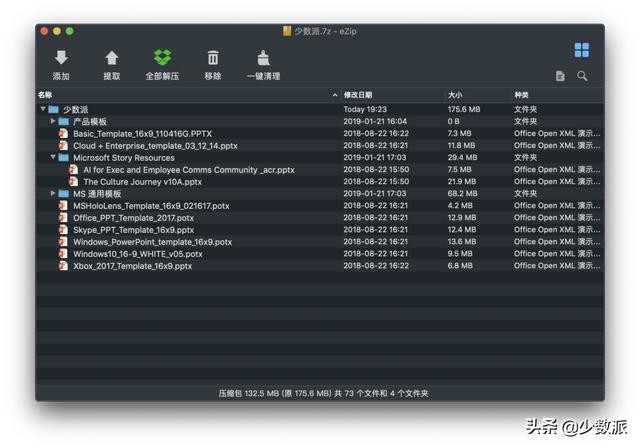Screen dimensions: 640x448
Task: Click the MSHoloLens_Template file icon
Action: (63, 206)
